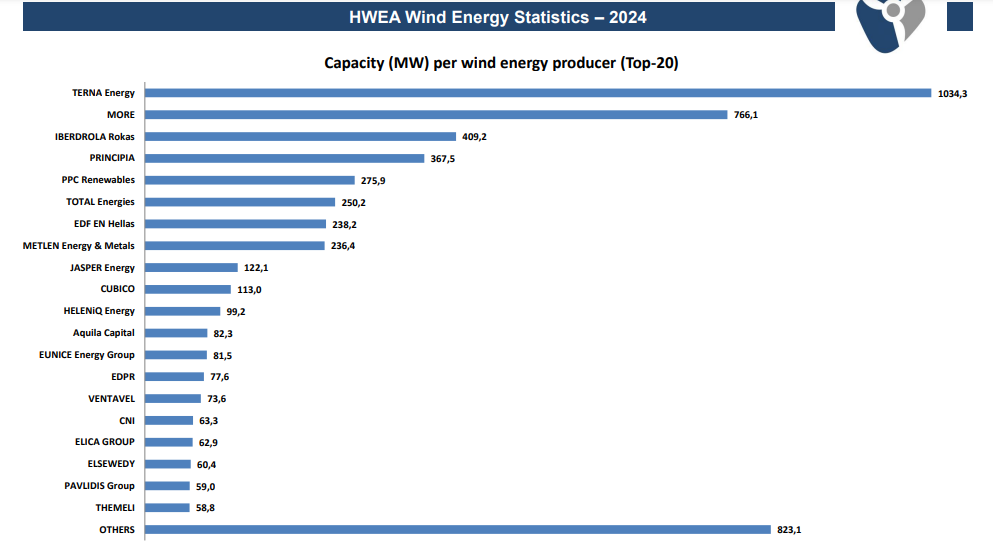Select the IBERDROLA Rokas label

click(x=95, y=136)
